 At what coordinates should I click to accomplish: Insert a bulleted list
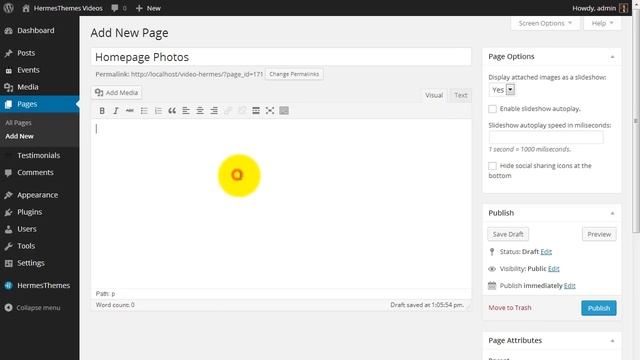pyautogui.click(x=144, y=111)
